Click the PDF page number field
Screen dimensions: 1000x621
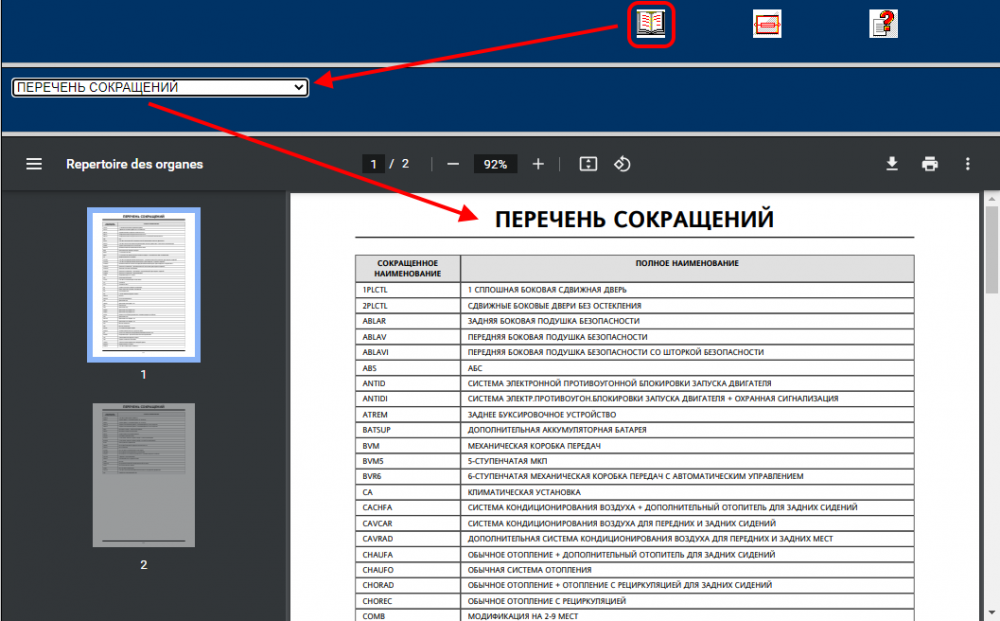click(374, 164)
